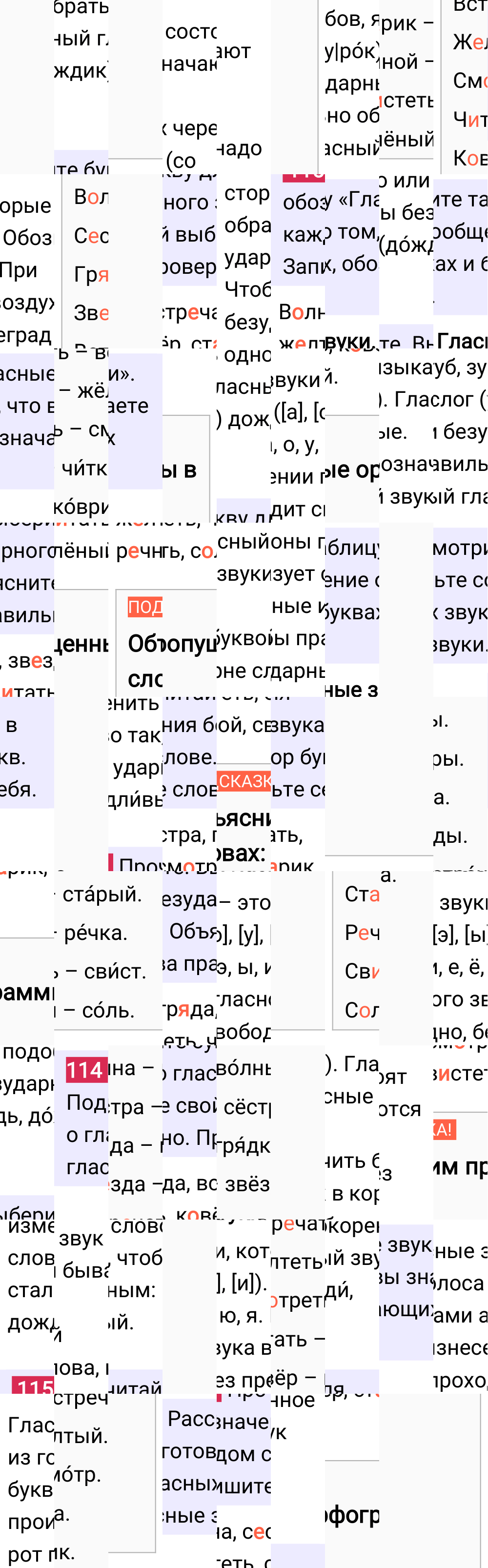Click the orange "ПОД" label
The width and height of the screenshot is (488, 1568).
pyautogui.click(x=145, y=606)
